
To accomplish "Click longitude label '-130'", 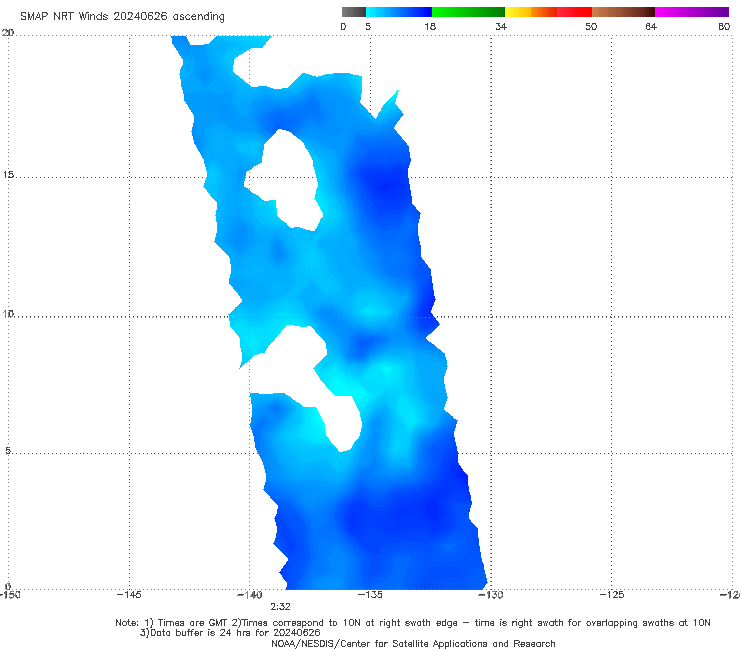I will click(491, 595).
